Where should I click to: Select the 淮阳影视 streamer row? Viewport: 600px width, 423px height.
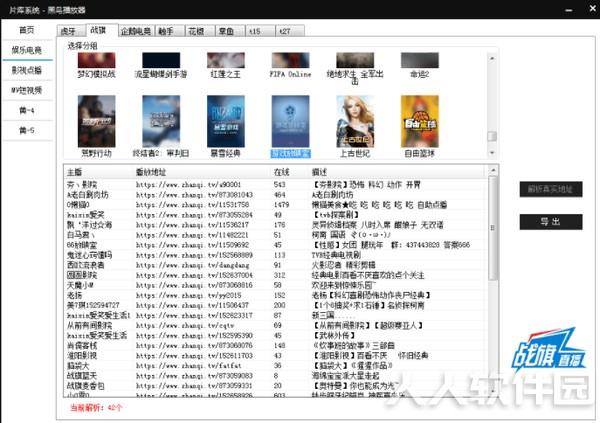pyautogui.click(x=276, y=356)
